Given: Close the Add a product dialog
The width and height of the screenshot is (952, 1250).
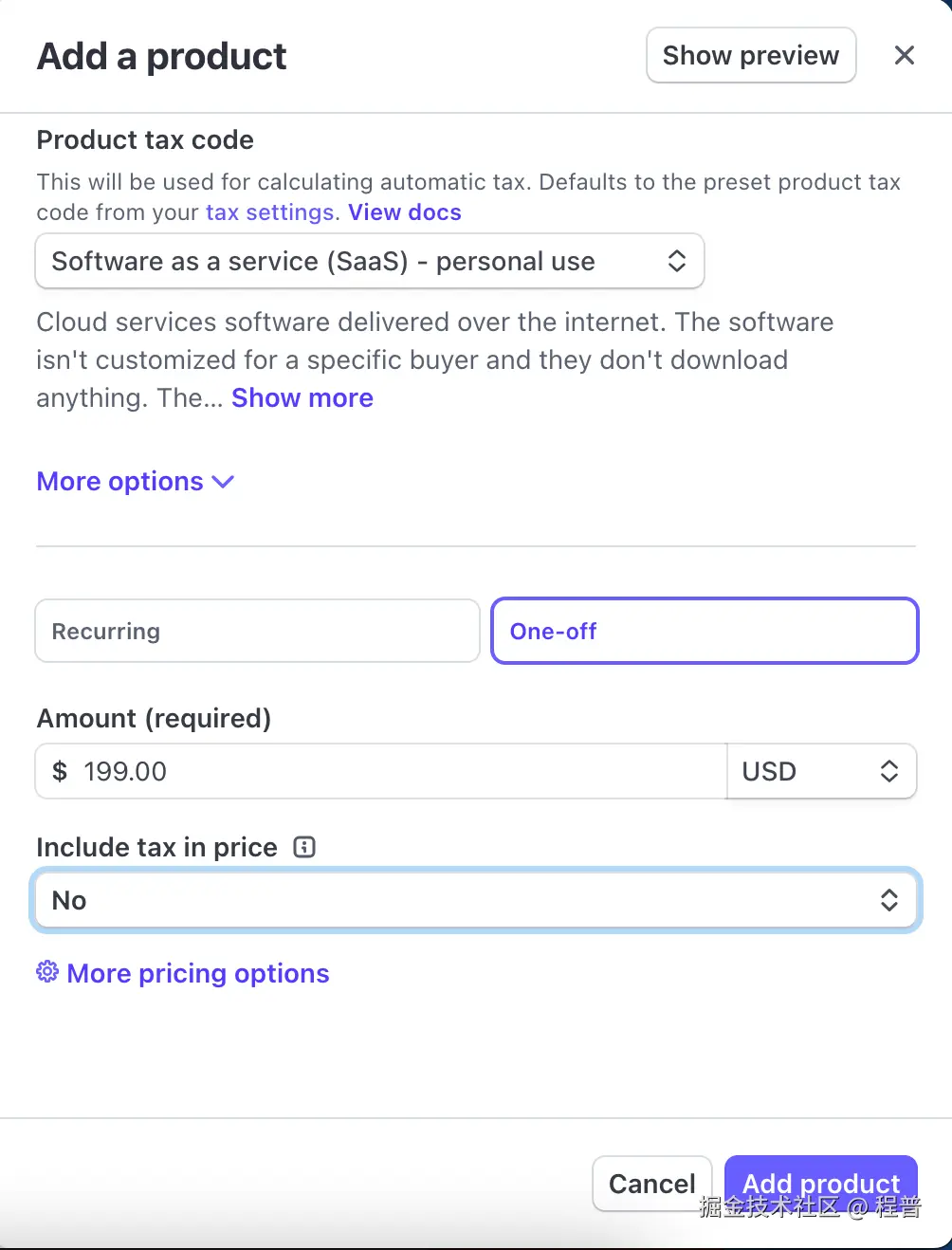Looking at the screenshot, I should pyautogui.click(x=904, y=56).
